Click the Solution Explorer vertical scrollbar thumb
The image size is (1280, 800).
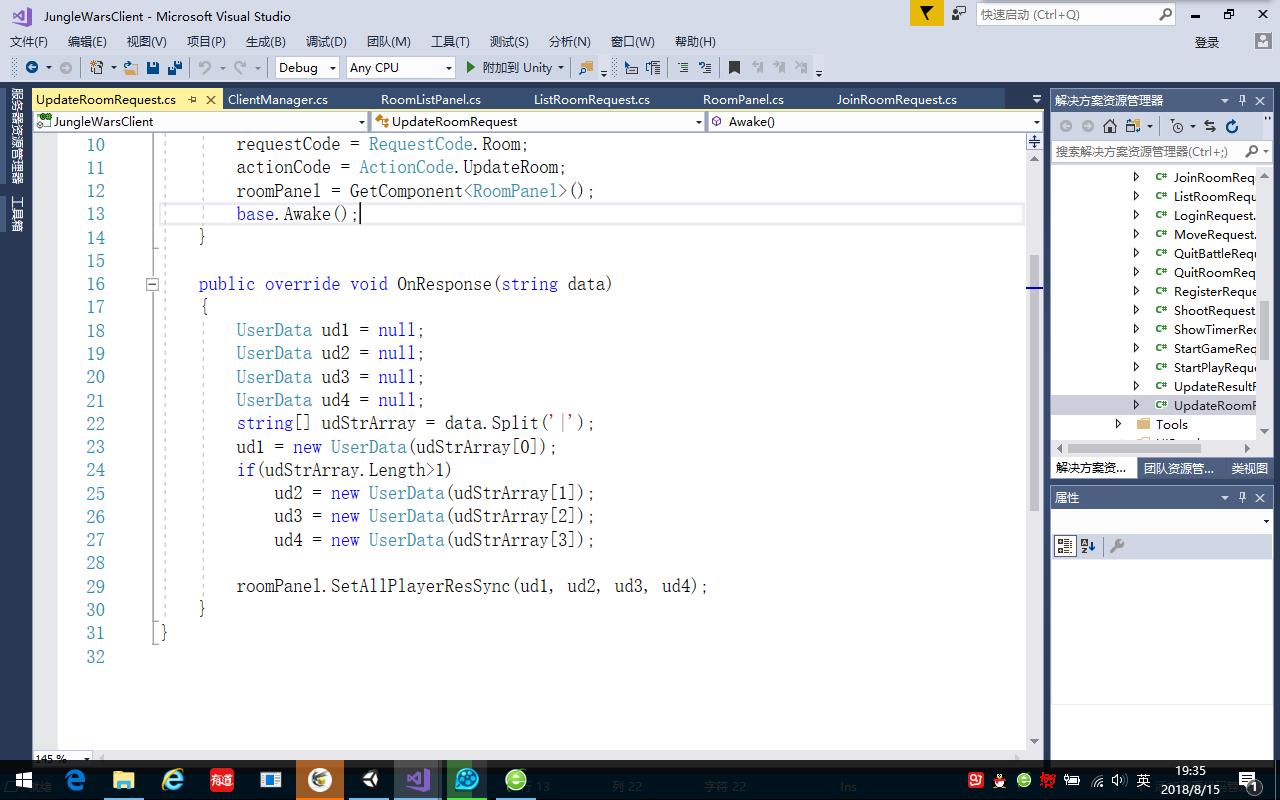pos(1264,330)
